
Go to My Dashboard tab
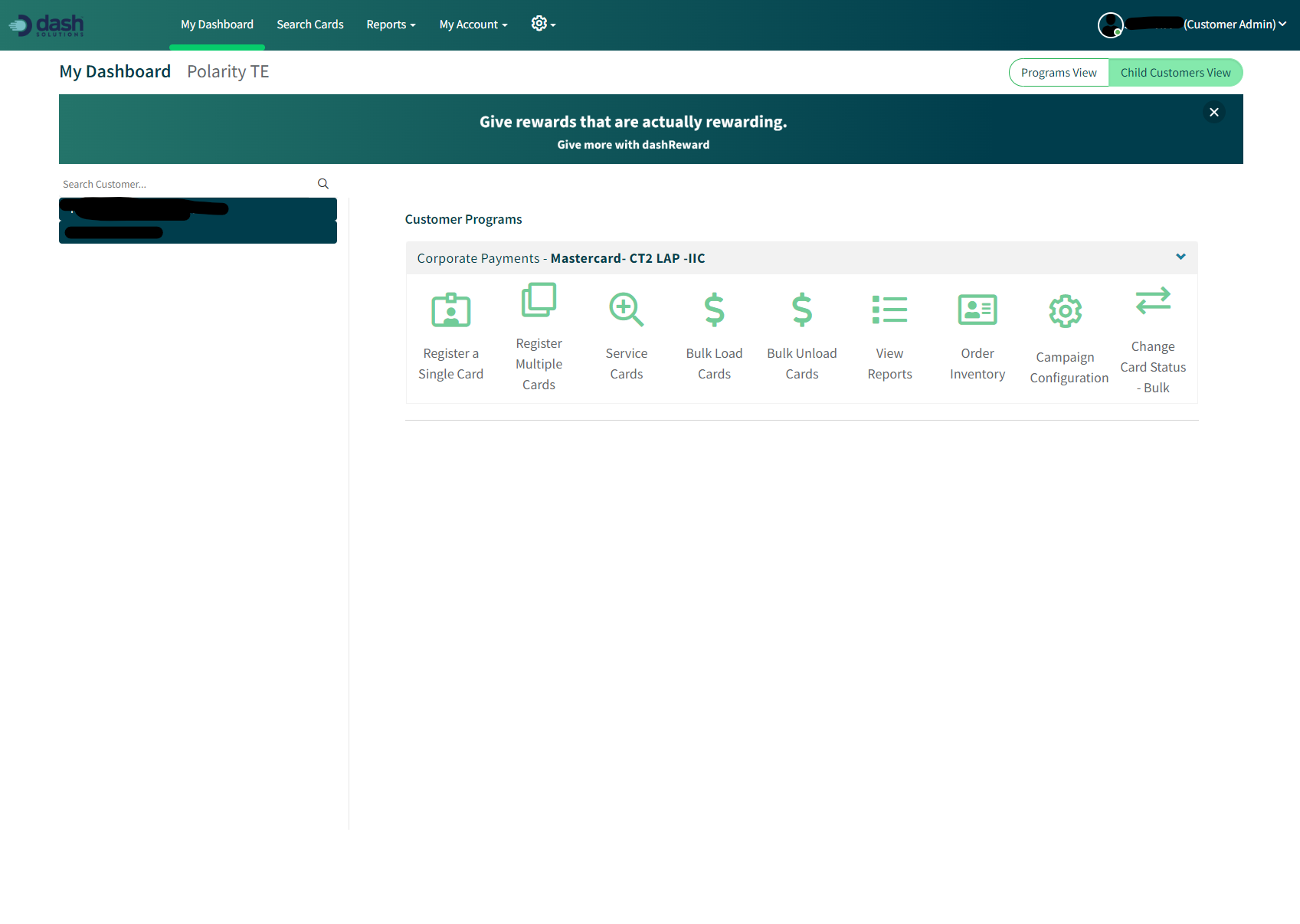(x=217, y=25)
